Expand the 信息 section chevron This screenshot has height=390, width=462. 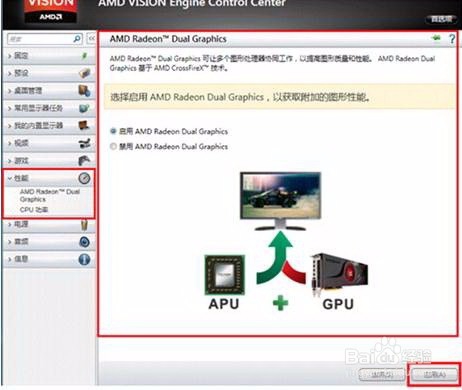[10, 259]
